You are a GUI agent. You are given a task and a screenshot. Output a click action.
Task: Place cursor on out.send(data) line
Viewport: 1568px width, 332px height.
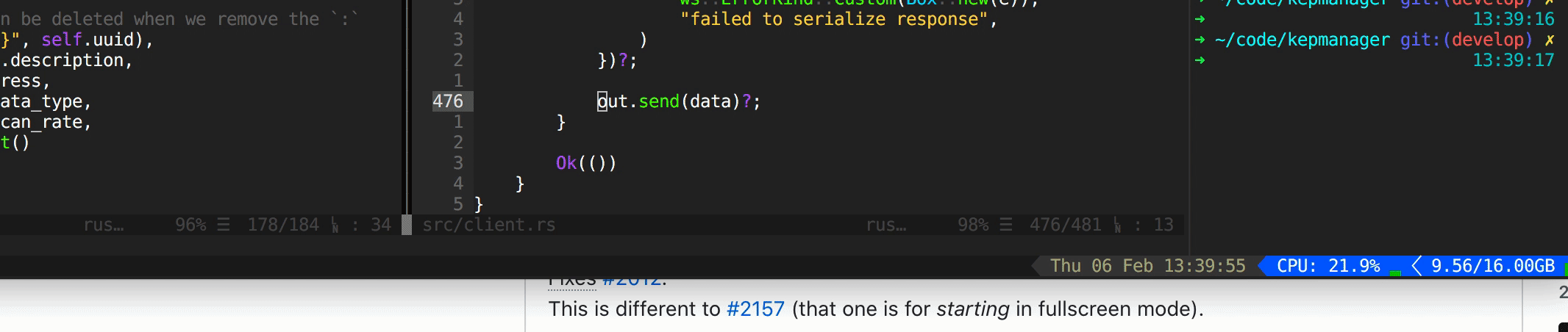678,101
